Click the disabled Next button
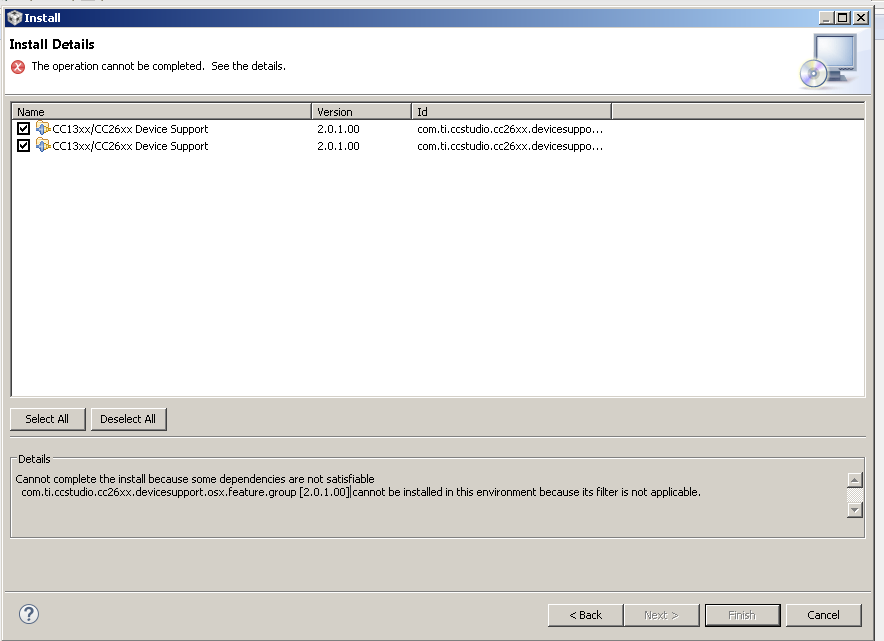Image resolution: width=884 pixels, height=641 pixels. [661, 615]
